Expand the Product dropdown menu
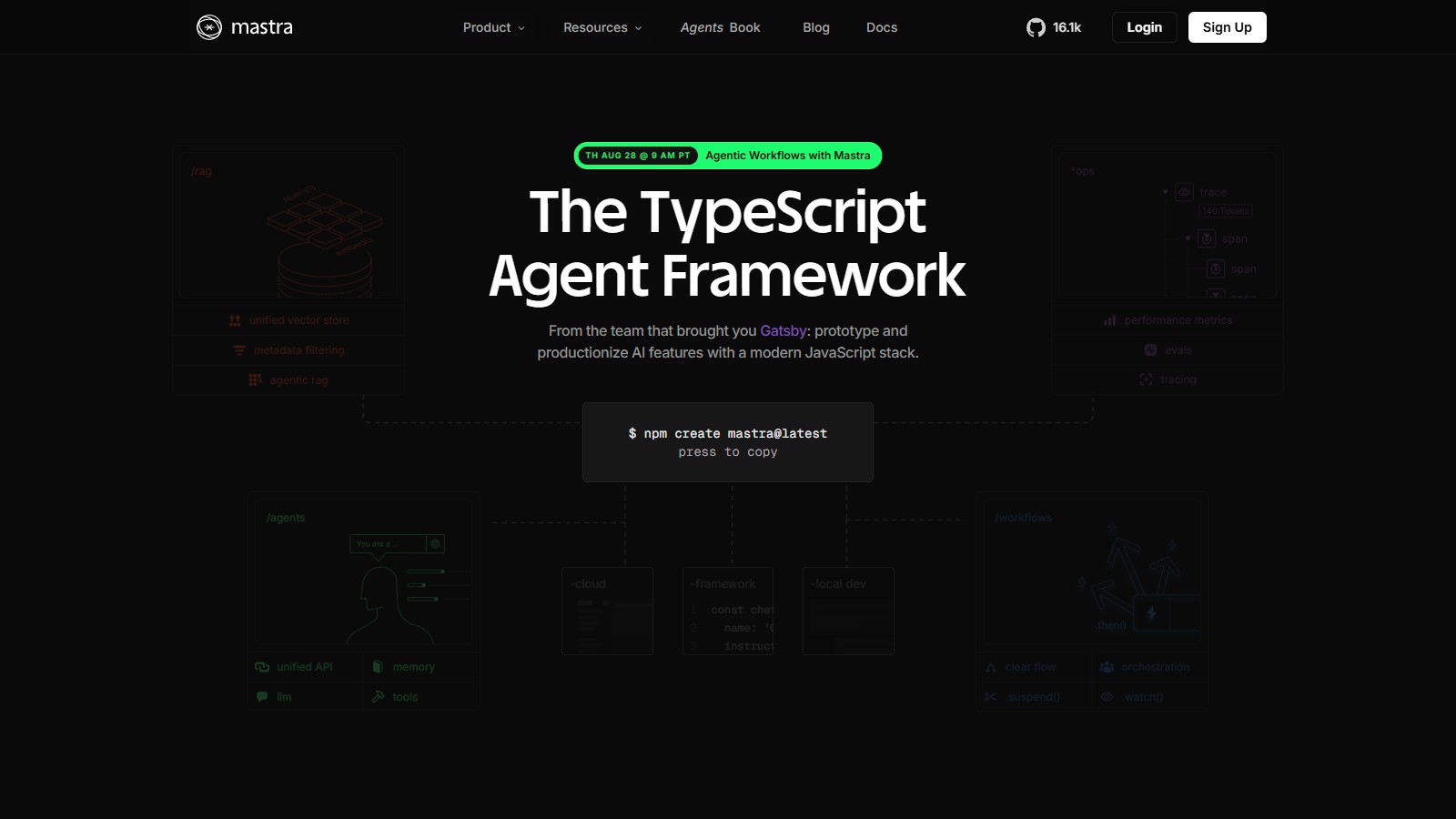 493,27
